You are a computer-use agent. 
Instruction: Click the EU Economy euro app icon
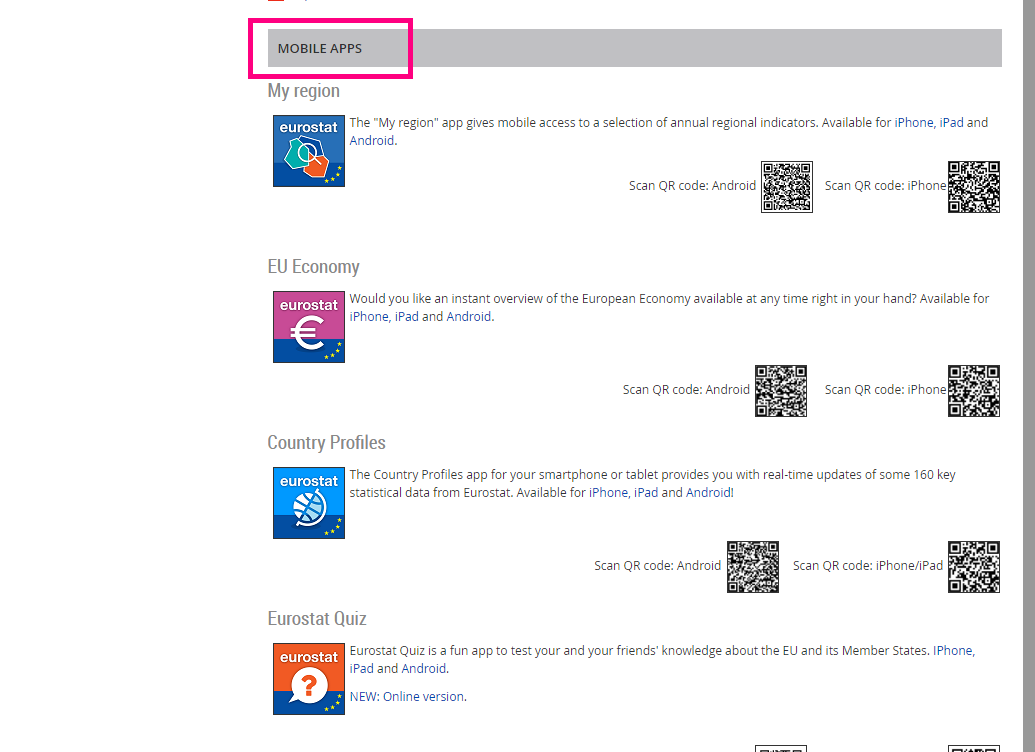click(x=309, y=327)
